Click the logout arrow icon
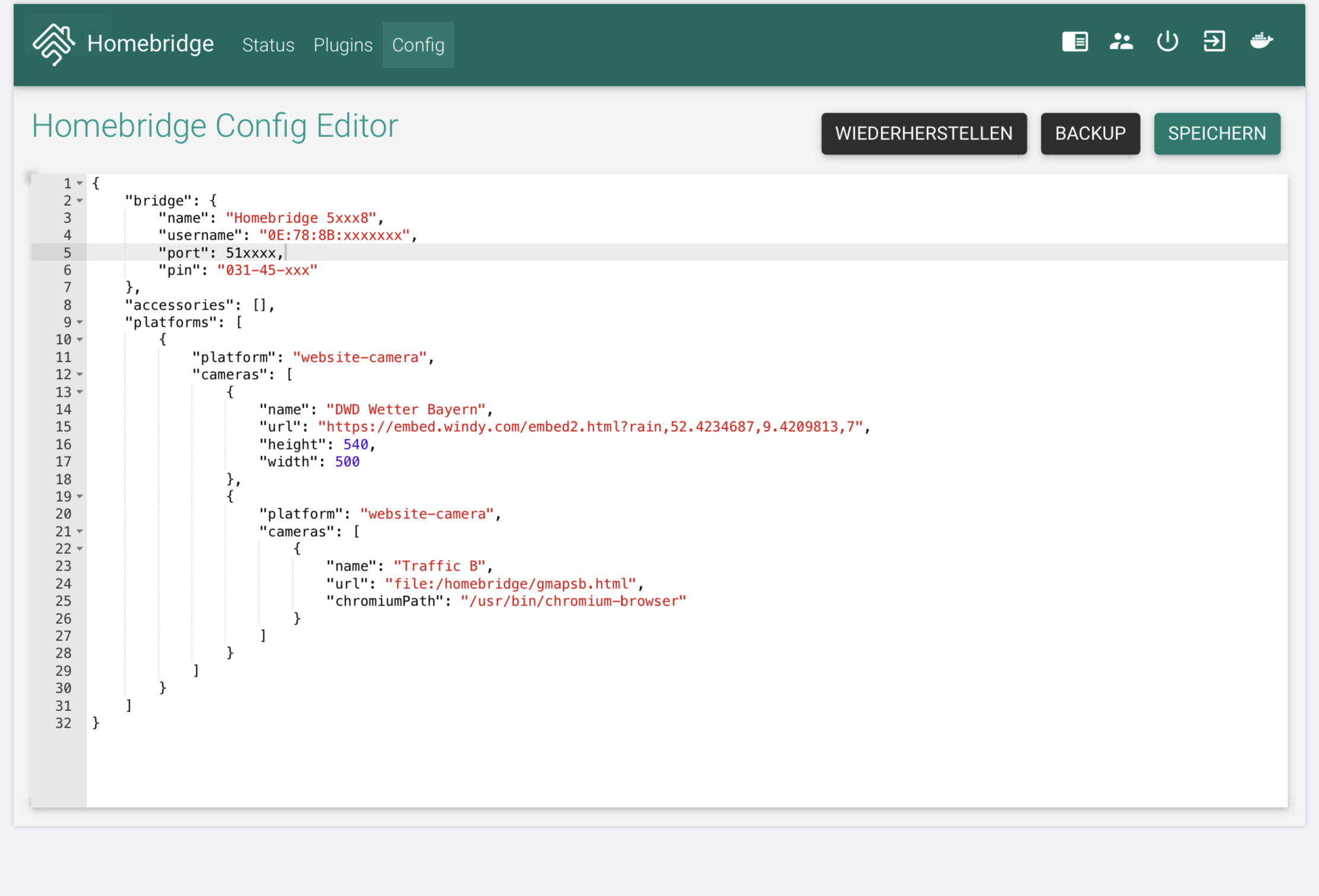Screen dimensions: 1319x896 [1214, 42]
